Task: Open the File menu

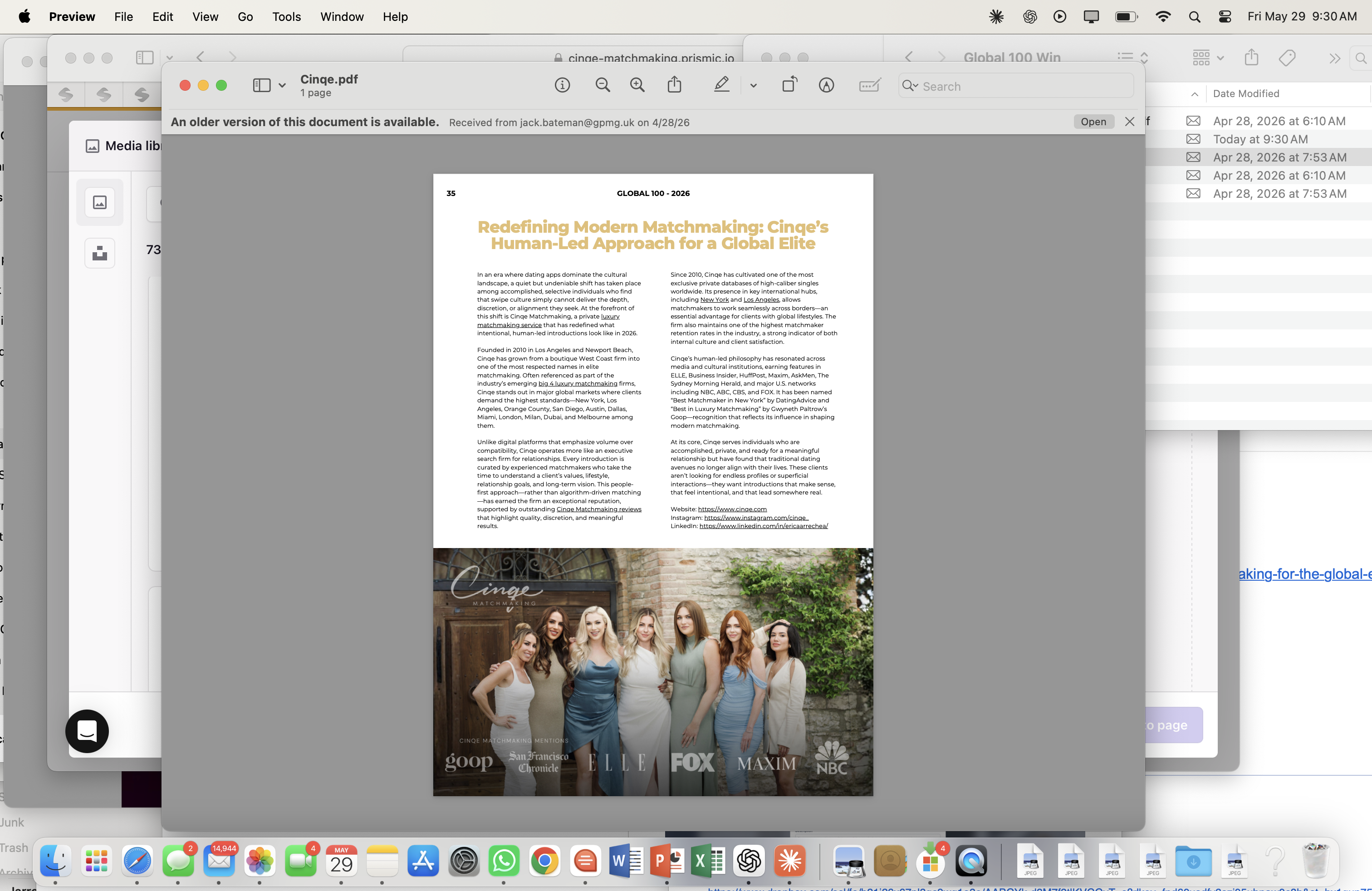Action: 123,17
